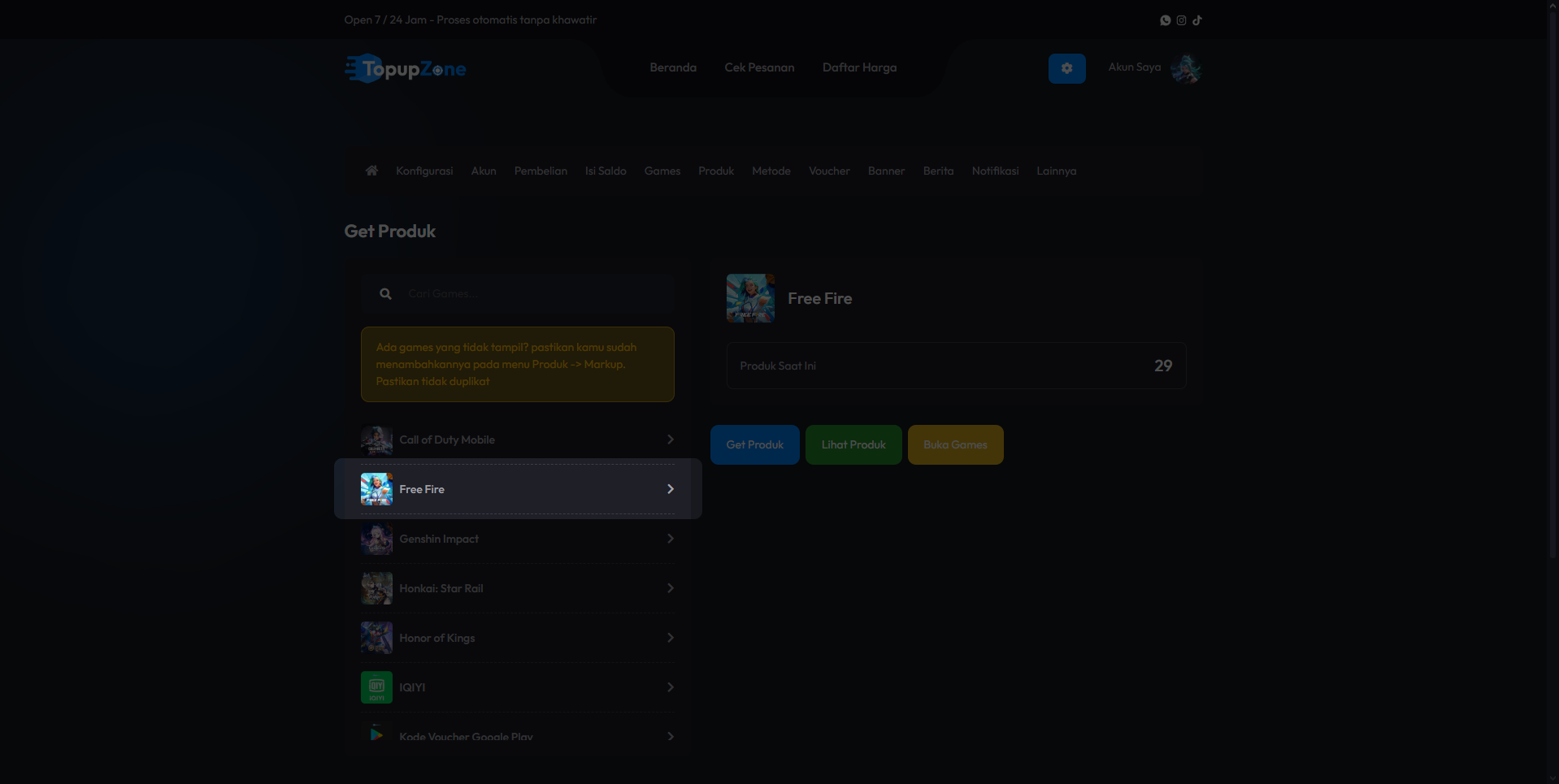Open the Banner admin menu
This screenshot has width=1559, height=784.
pyautogui.click(x=886, y=171)
